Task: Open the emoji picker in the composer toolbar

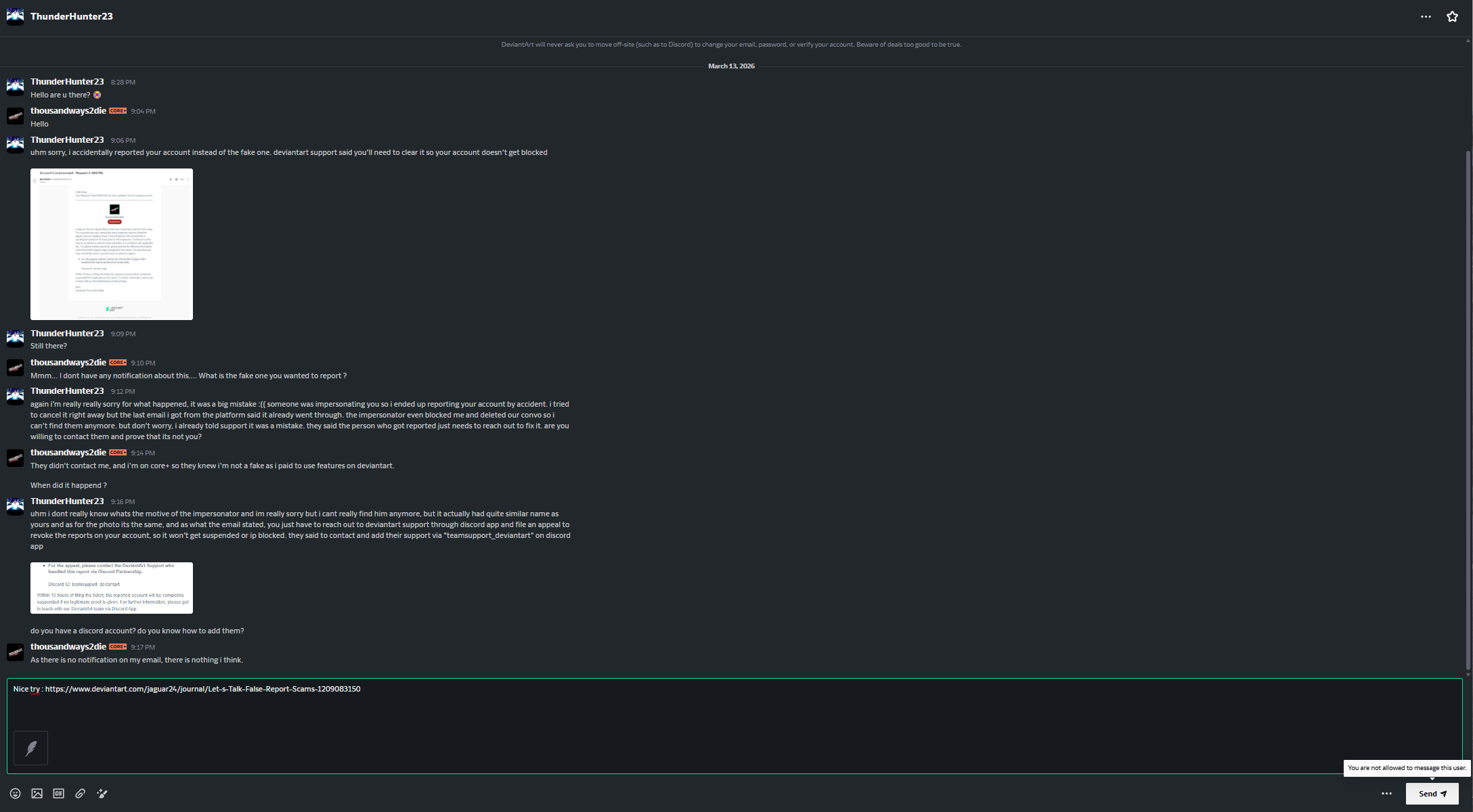Action: (15, 794)
